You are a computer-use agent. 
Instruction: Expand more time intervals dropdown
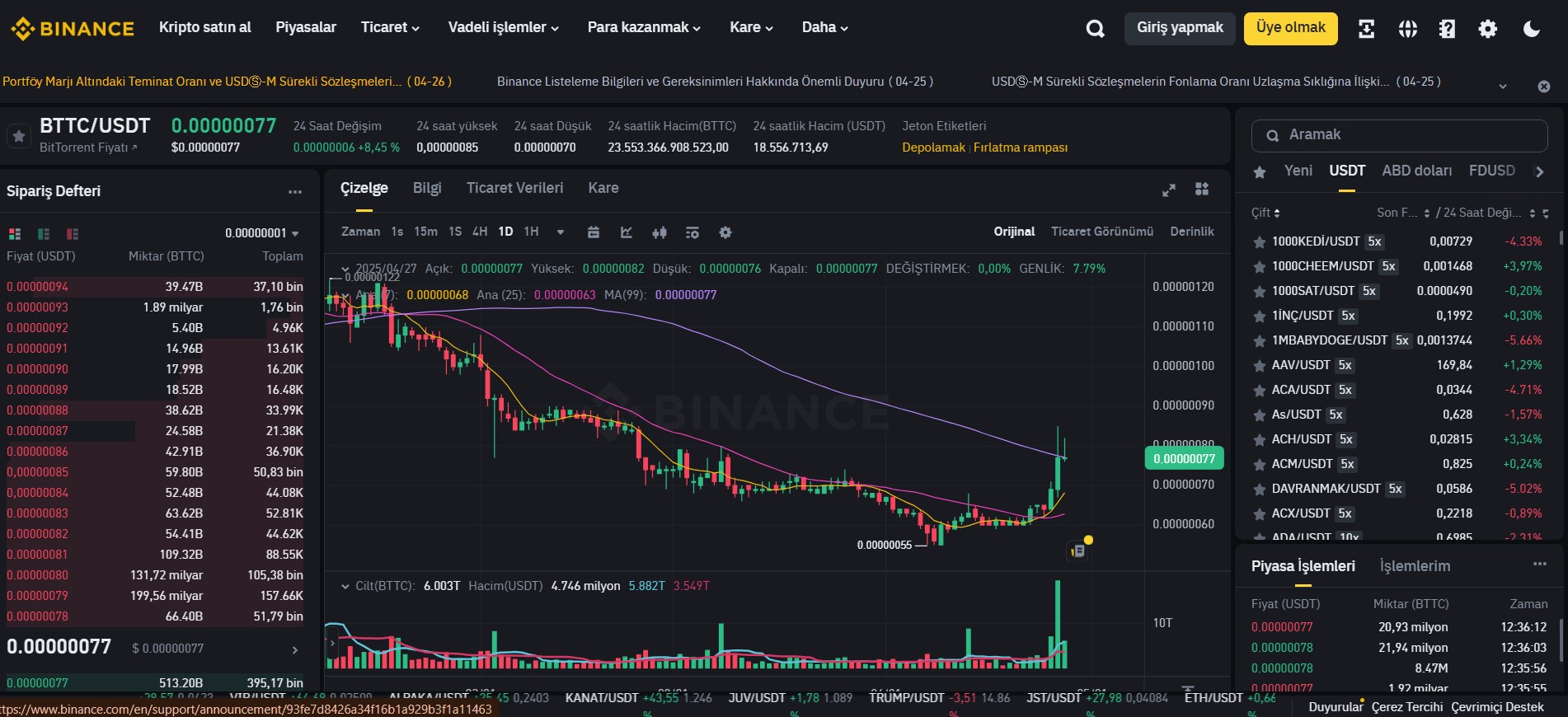tap(561, 232)
